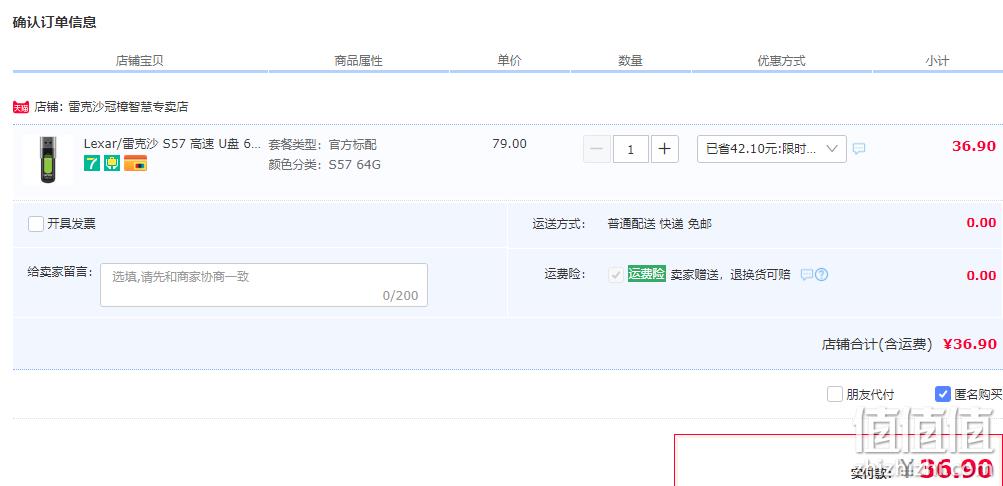Click the 卖家赠送，退换货可赔 text
The width and height of the screenshot is (1003, 486).
coord(731,275)
